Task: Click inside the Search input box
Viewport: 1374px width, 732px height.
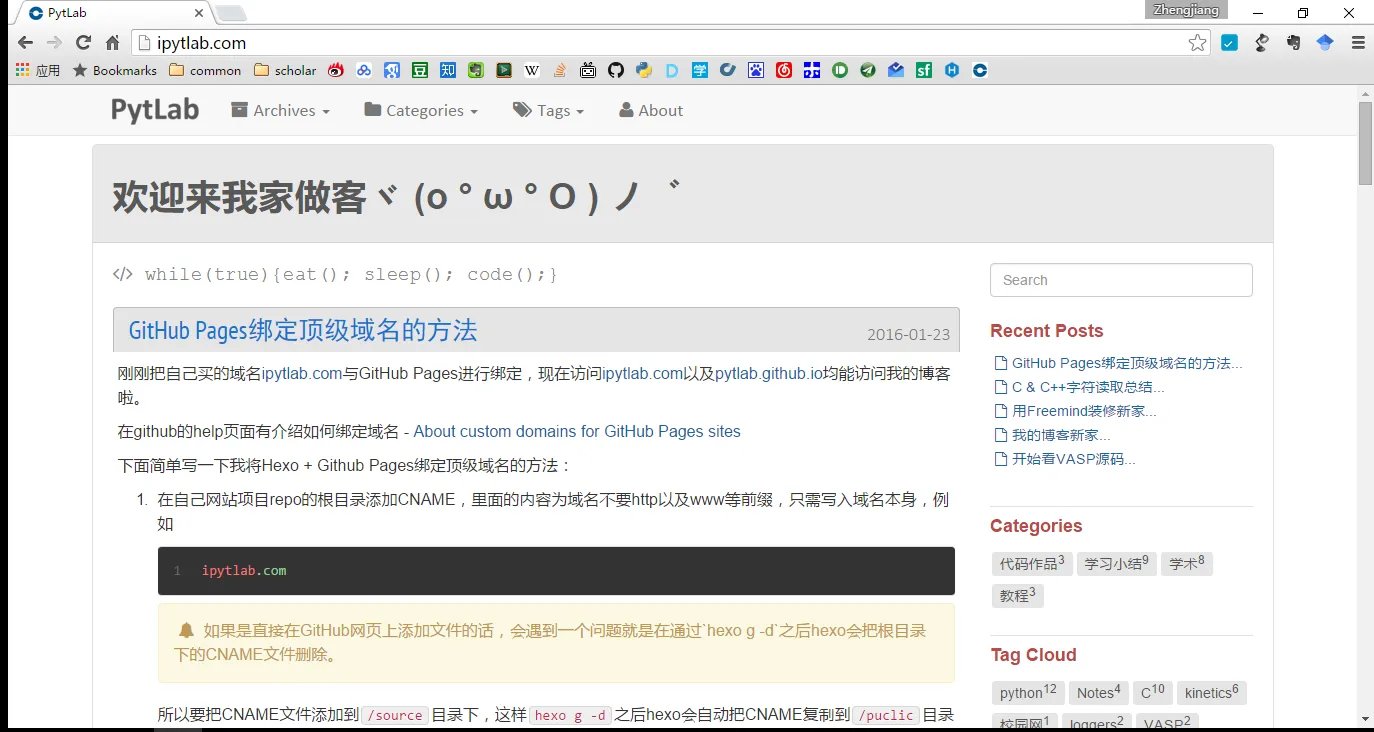Action: (1120, 280)
